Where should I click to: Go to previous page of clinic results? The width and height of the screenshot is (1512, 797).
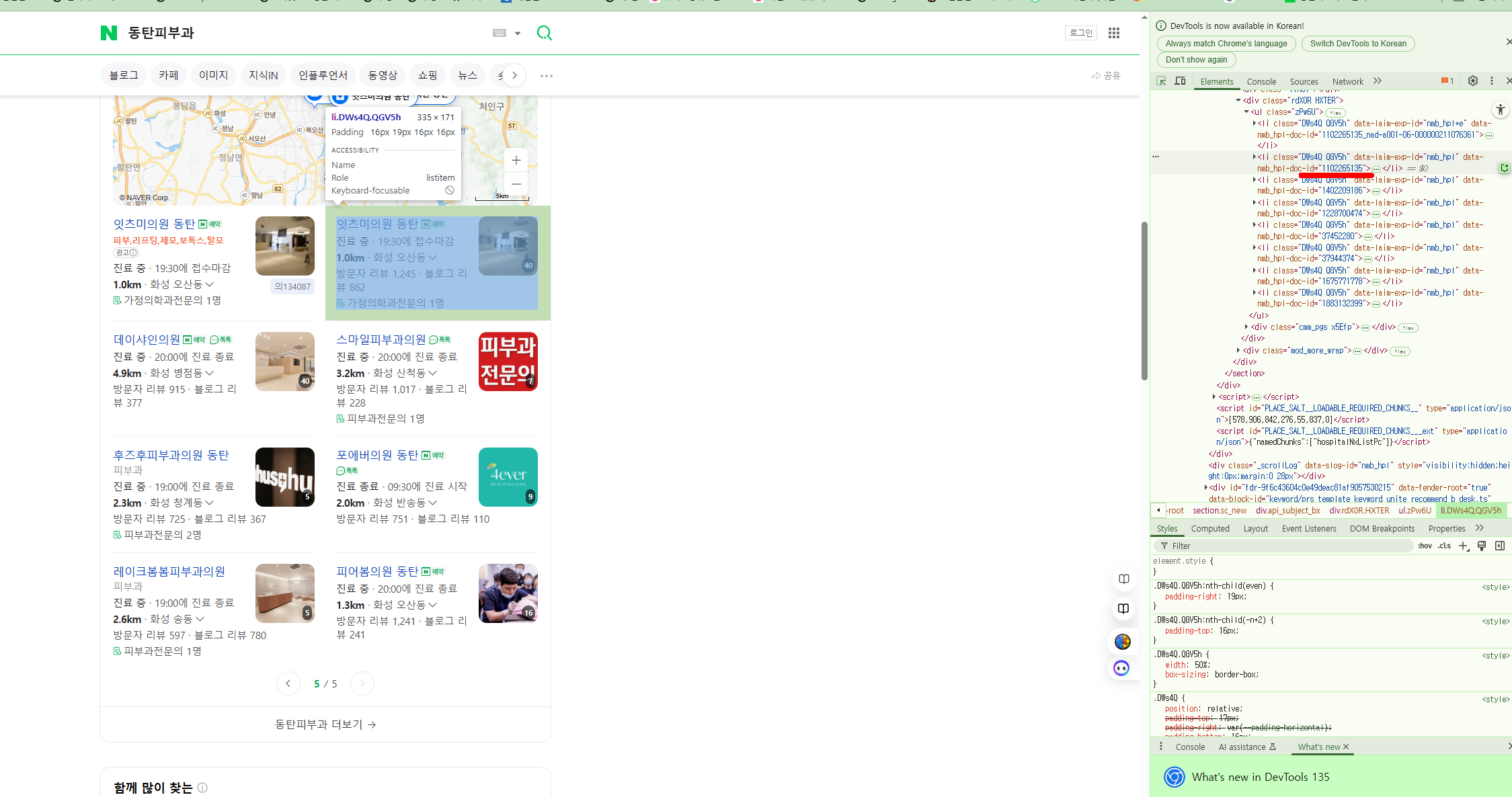(288, 683)
